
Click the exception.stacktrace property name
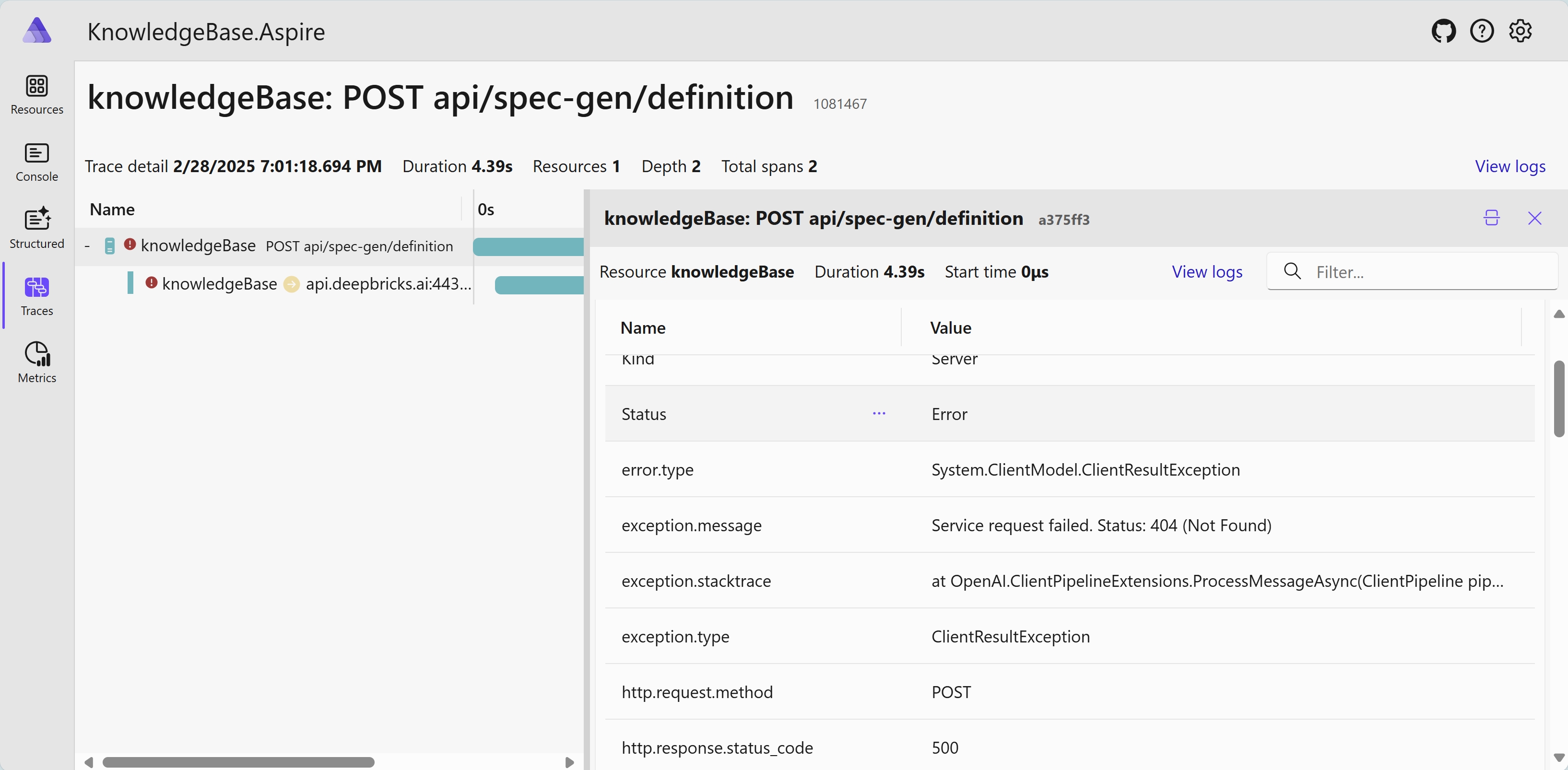coord(696,581)
